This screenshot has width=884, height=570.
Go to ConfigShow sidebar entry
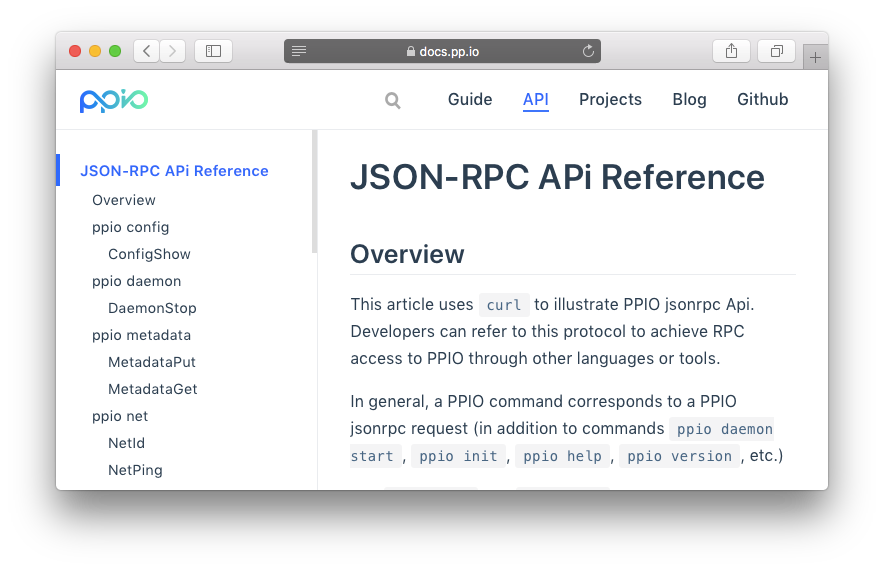pyautogui.click(x=149, y=254)
